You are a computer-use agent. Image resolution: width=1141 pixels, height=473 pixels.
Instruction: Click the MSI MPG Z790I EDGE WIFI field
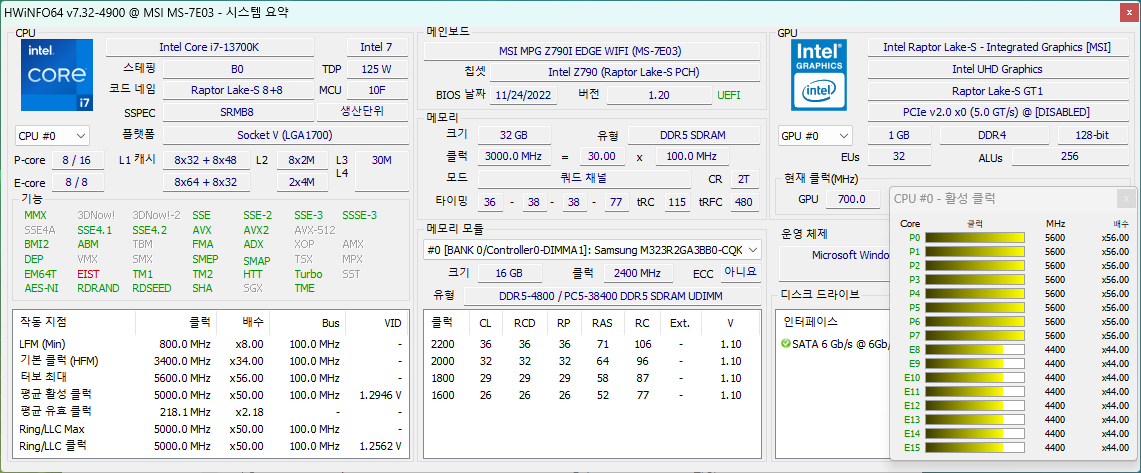[591, 51]
